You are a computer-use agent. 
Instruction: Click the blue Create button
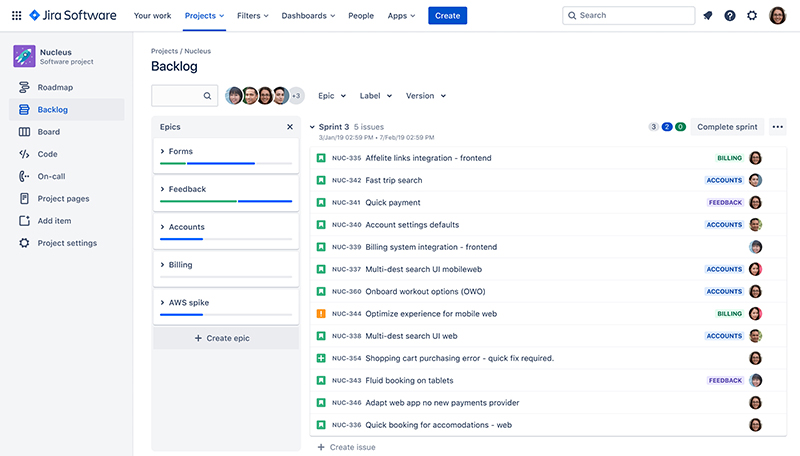pos(448,16)
